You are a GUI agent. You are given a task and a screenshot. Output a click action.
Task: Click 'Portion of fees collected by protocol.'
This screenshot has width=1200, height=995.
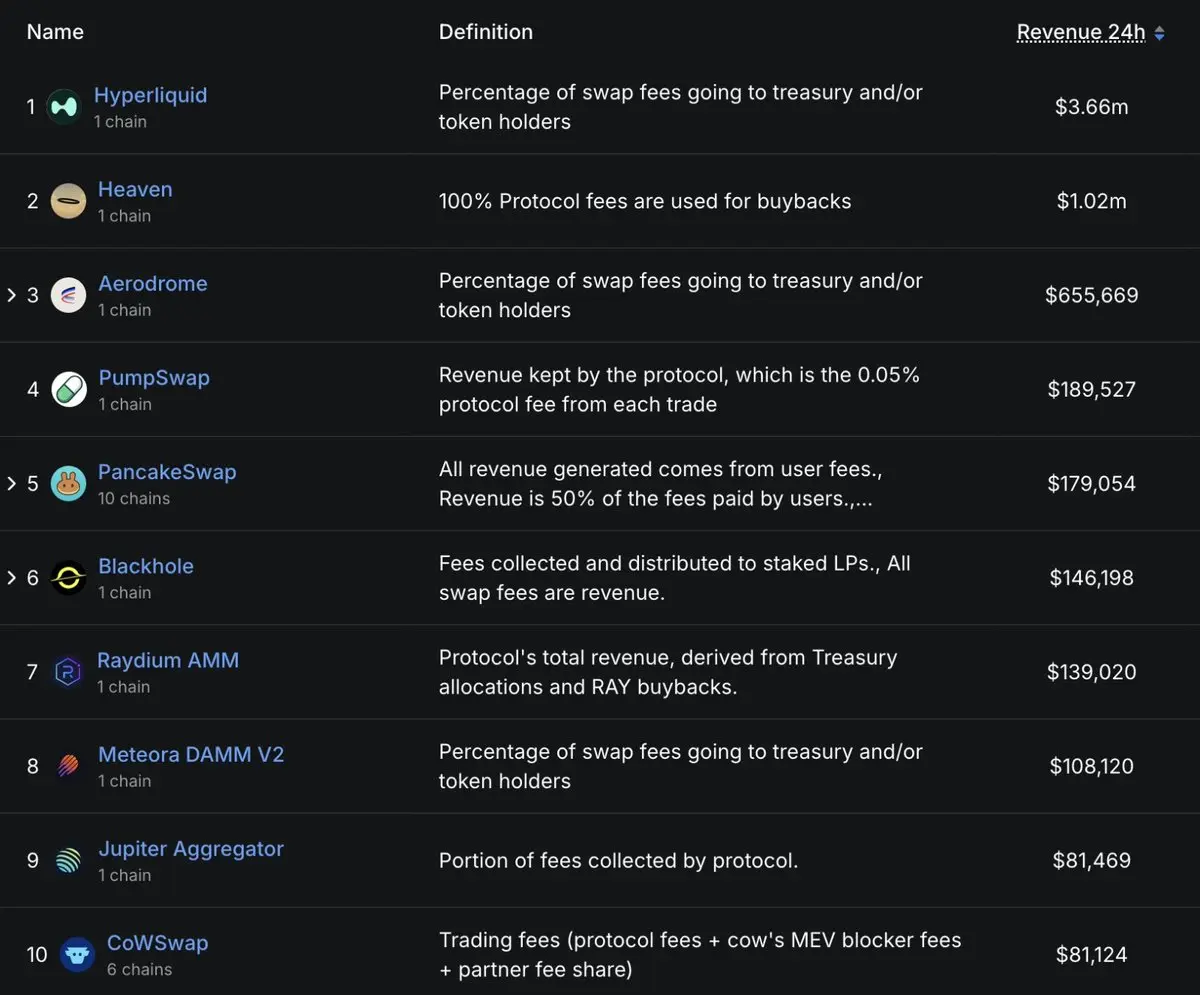619,860
